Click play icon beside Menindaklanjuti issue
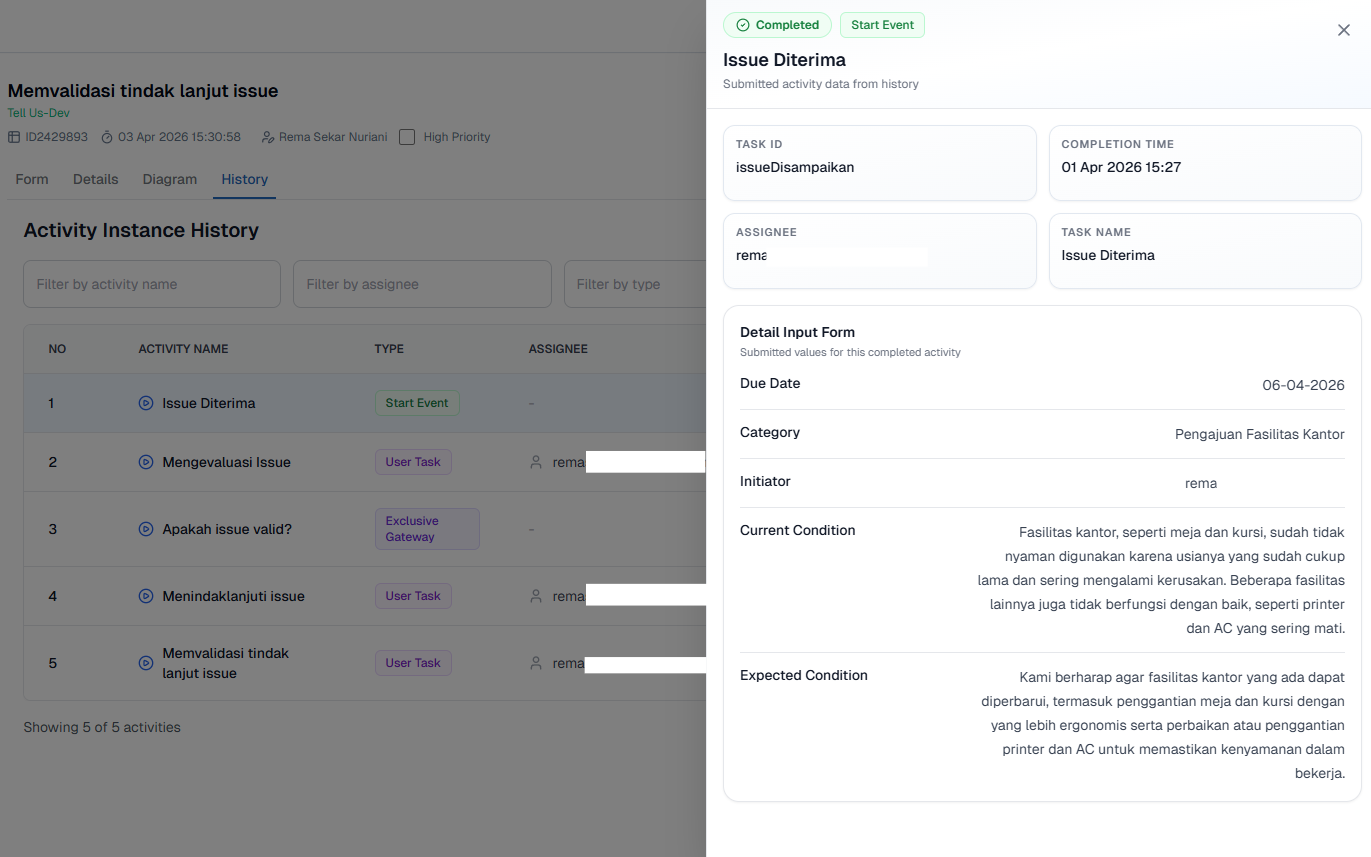The height and width of the screenshot is (857, 1371). 146,596
